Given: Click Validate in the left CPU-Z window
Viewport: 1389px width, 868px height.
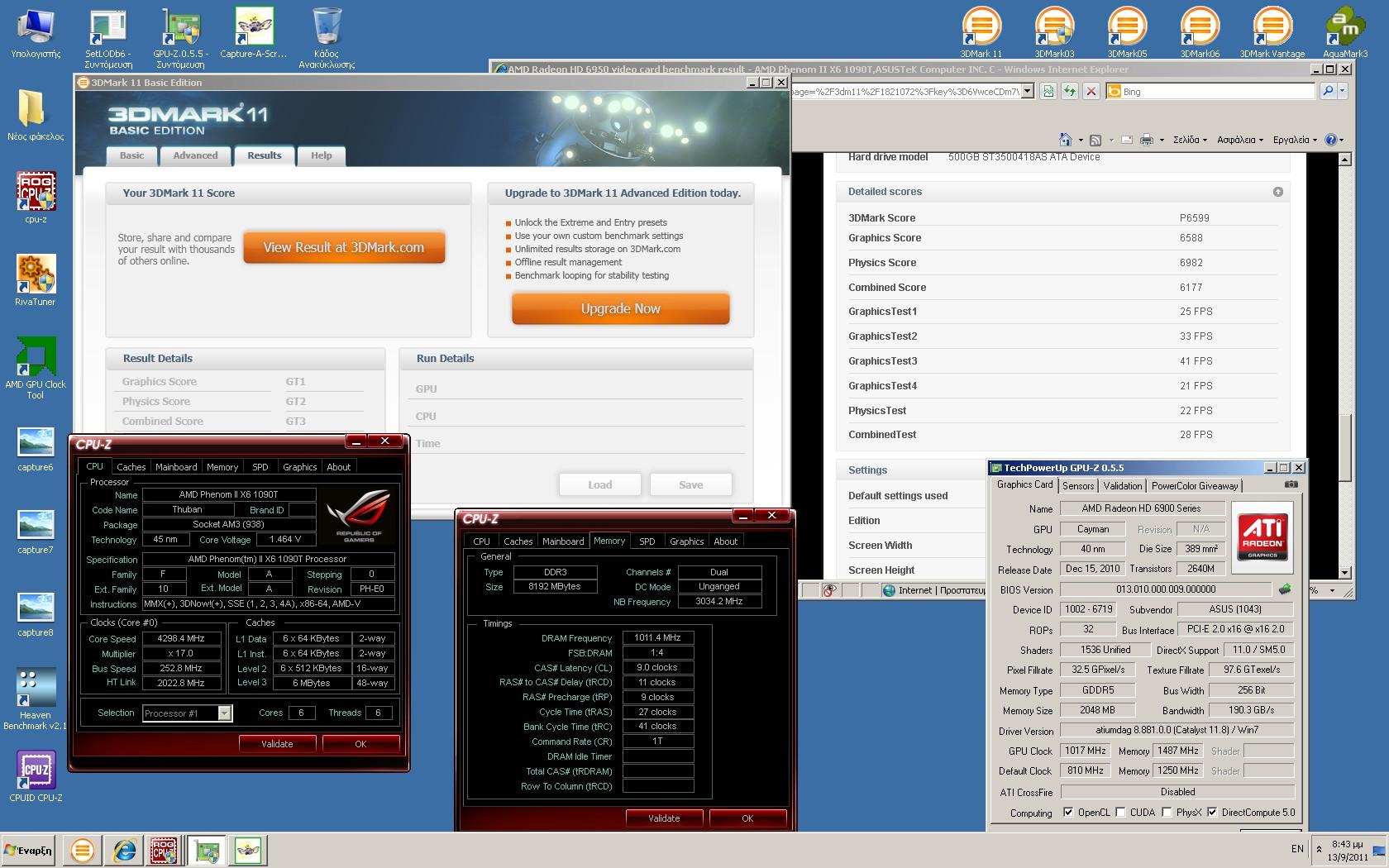Looking at the screenshot, I should (277, 744).
